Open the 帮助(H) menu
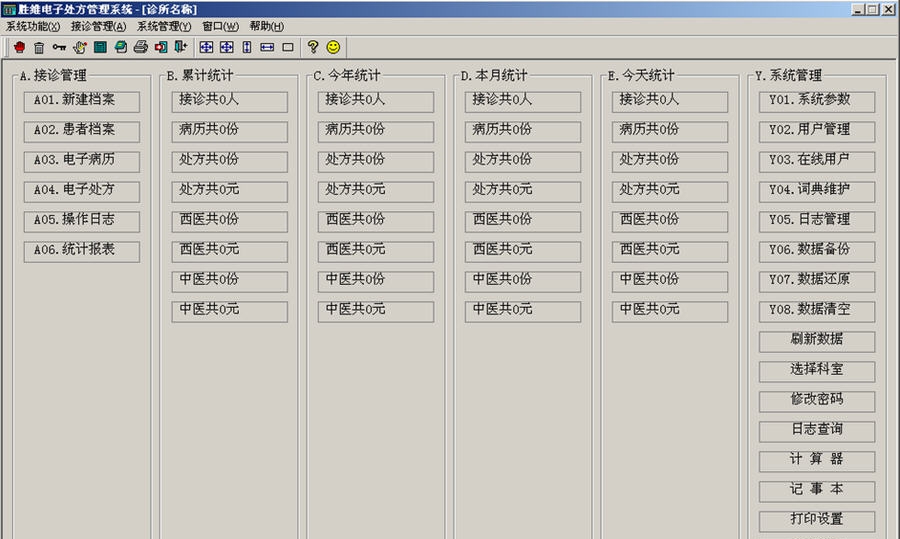Image resolution: width=900 pixels, height=539 pixels. (266, 26)
